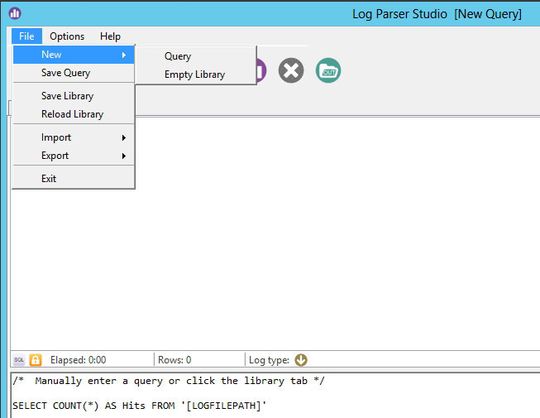Select New in the File menu
The height and width of the screenshot is (418, 540).
click(73, 55)
